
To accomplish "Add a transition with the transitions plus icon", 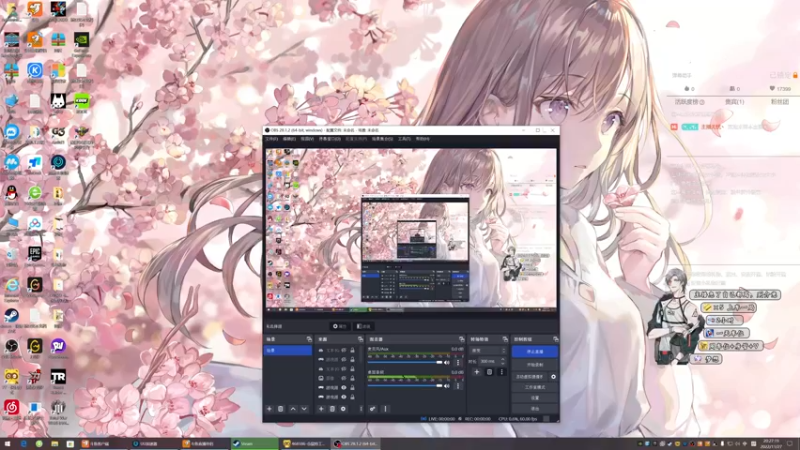I will 477,372.
